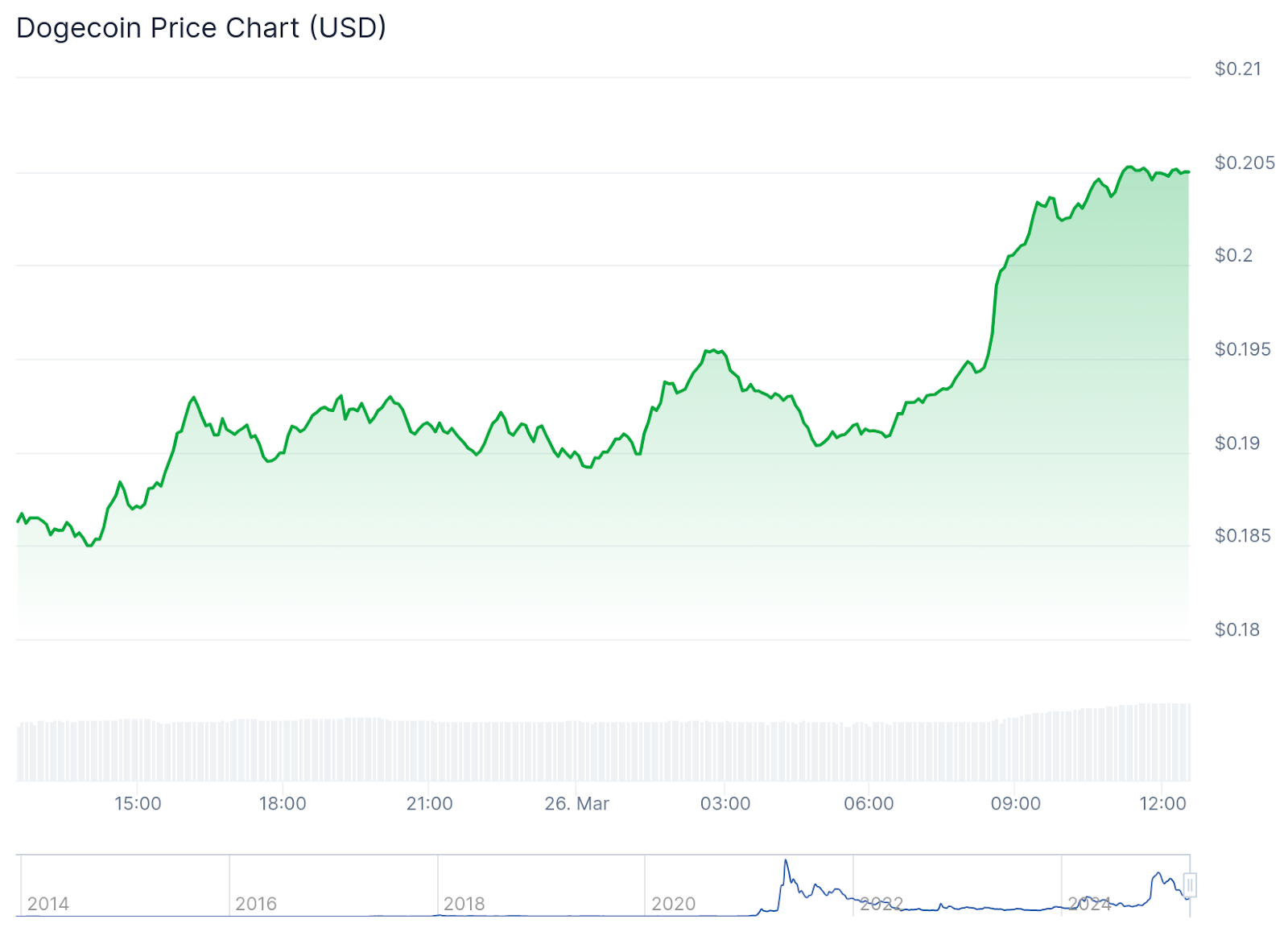The image size is (1288, 940).
Task: Click the 21:00 time axis label
Action: click(x=429, y=803)
